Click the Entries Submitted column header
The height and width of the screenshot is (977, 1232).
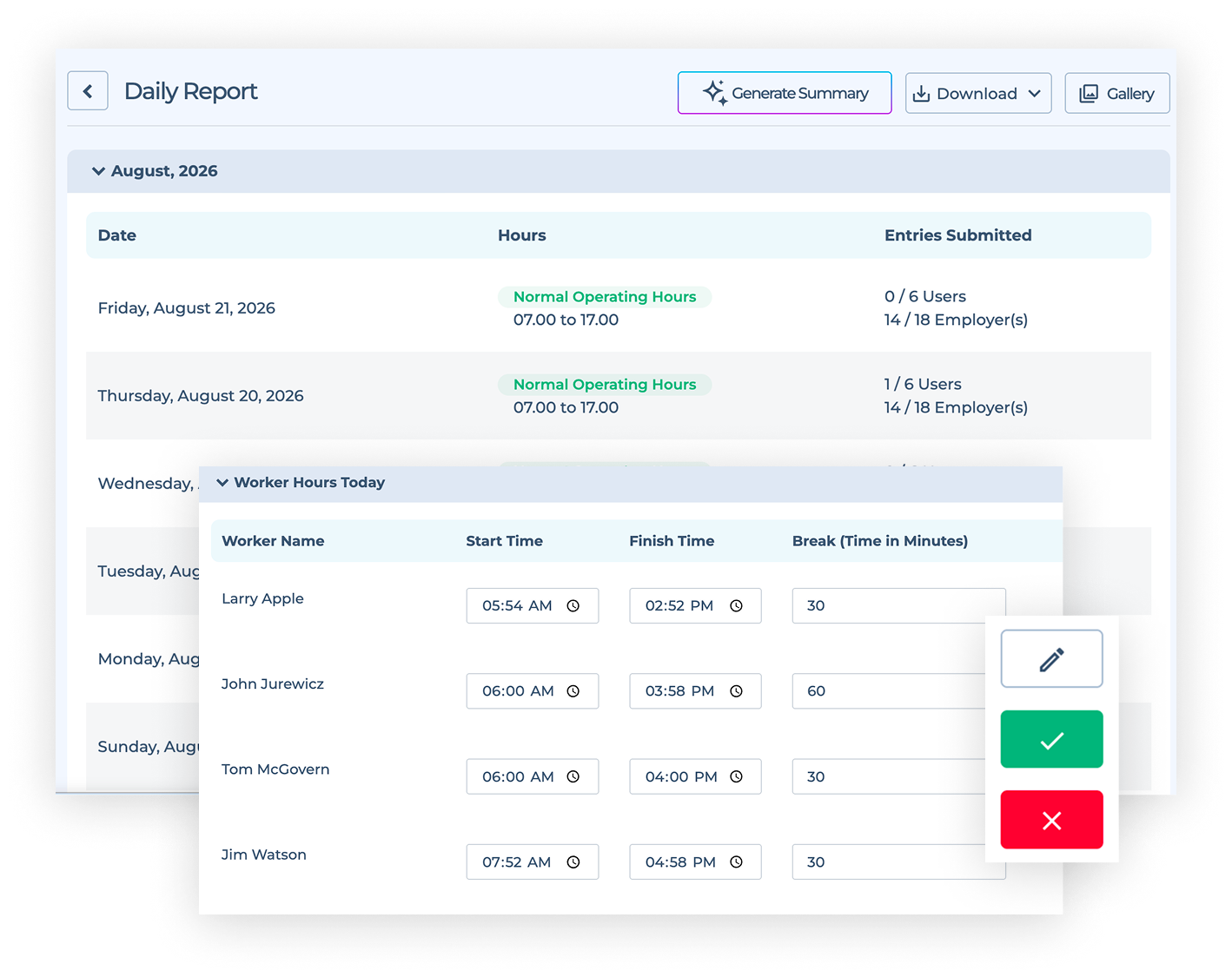(958, 235)
